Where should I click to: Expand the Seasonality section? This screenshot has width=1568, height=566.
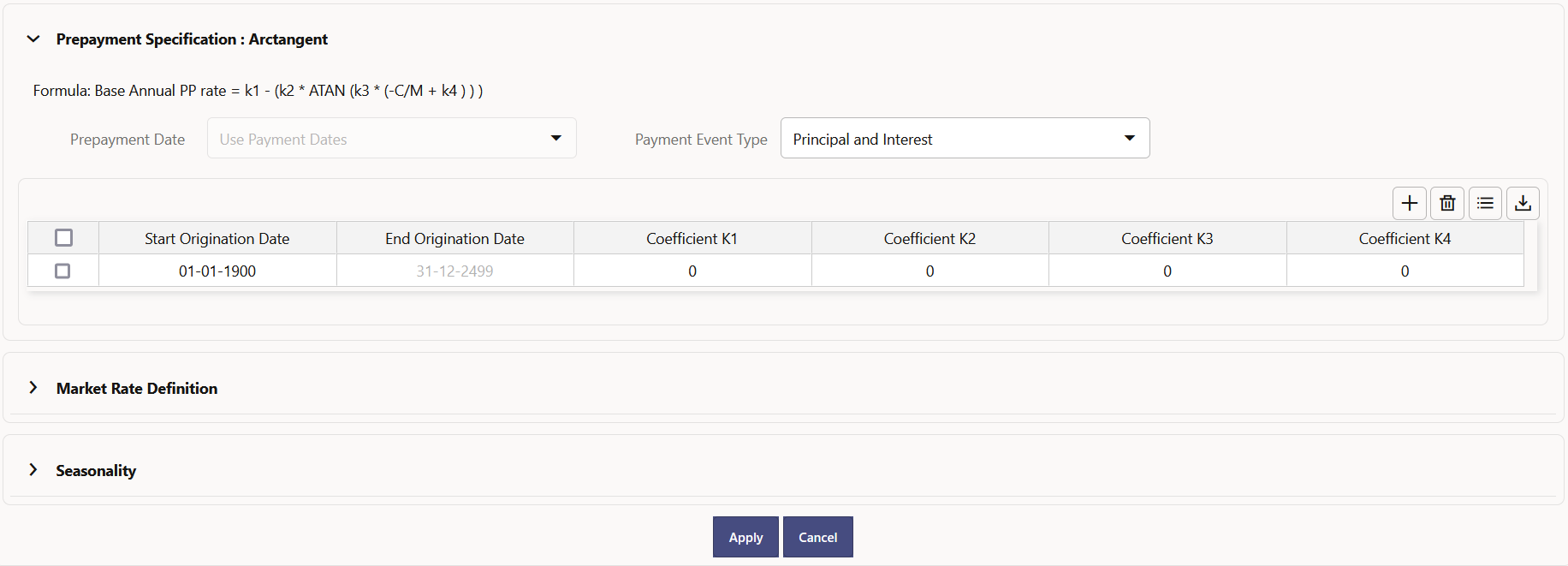[95, 469]
